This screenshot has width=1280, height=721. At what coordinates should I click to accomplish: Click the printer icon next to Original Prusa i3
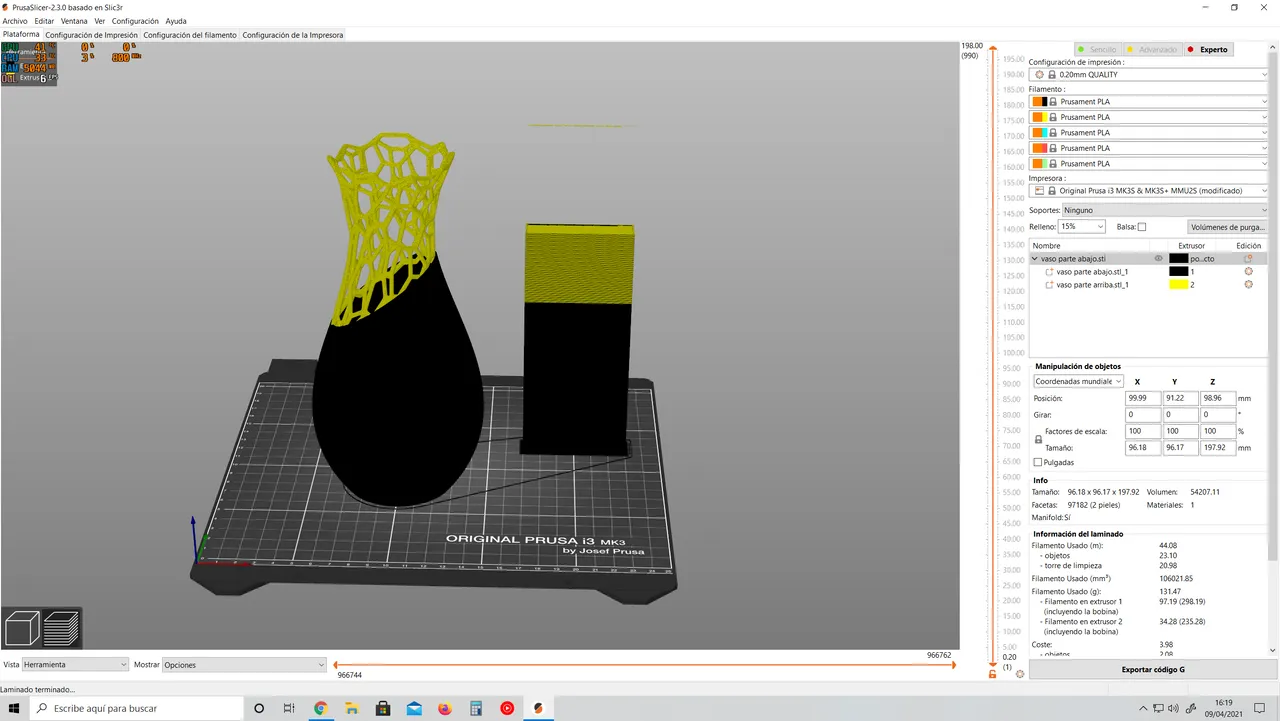pos(1041,190)
